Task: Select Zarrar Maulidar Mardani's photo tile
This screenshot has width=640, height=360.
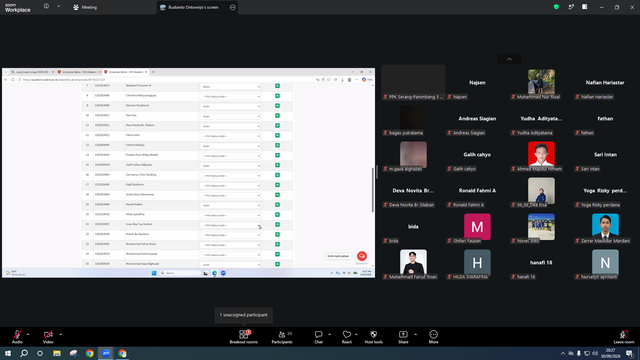Action: pyautogui.click(x=605, y=227)
